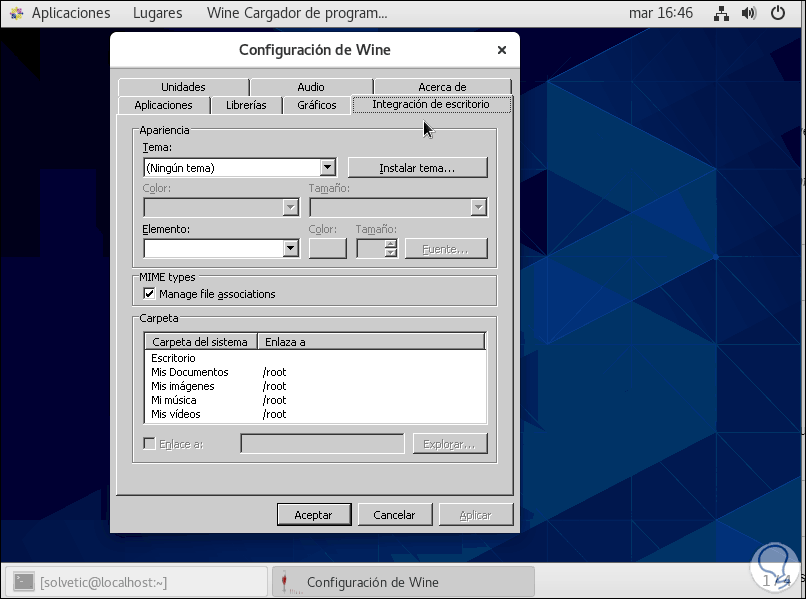Close the Configuración de Wine dialog

point(501,50)
